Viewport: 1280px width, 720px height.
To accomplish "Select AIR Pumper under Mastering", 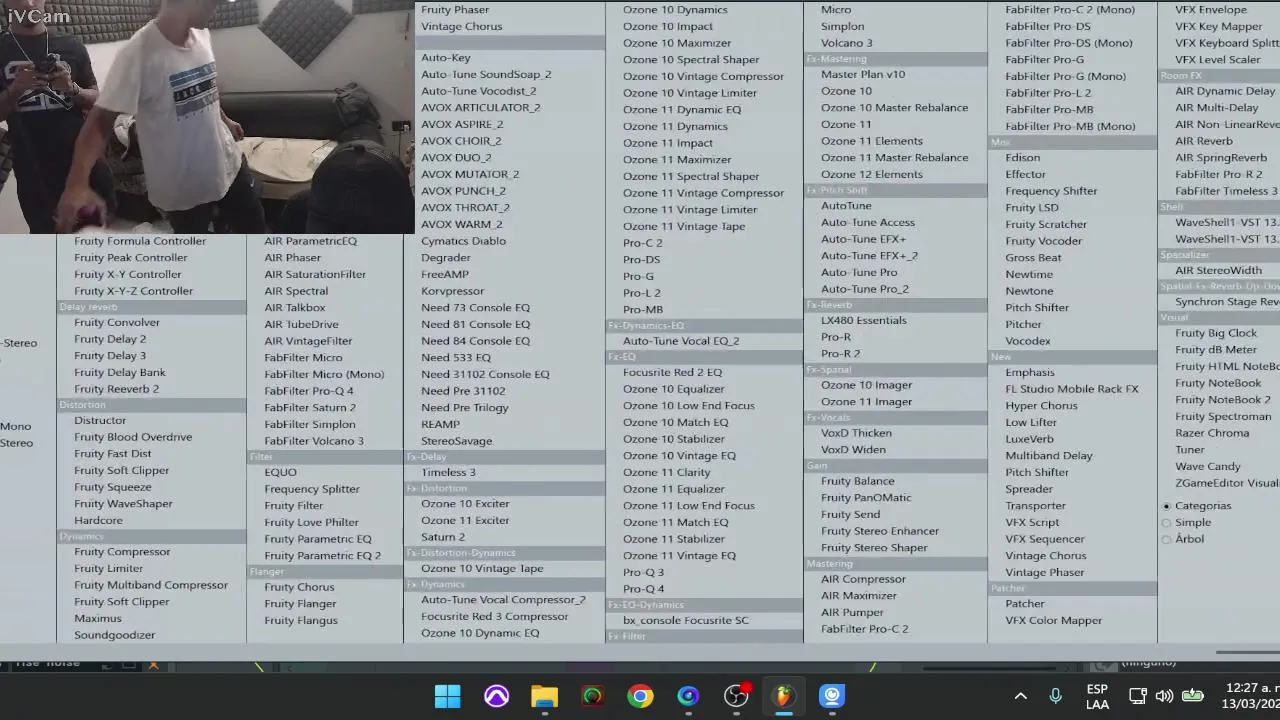I will (x=852, y=612).
